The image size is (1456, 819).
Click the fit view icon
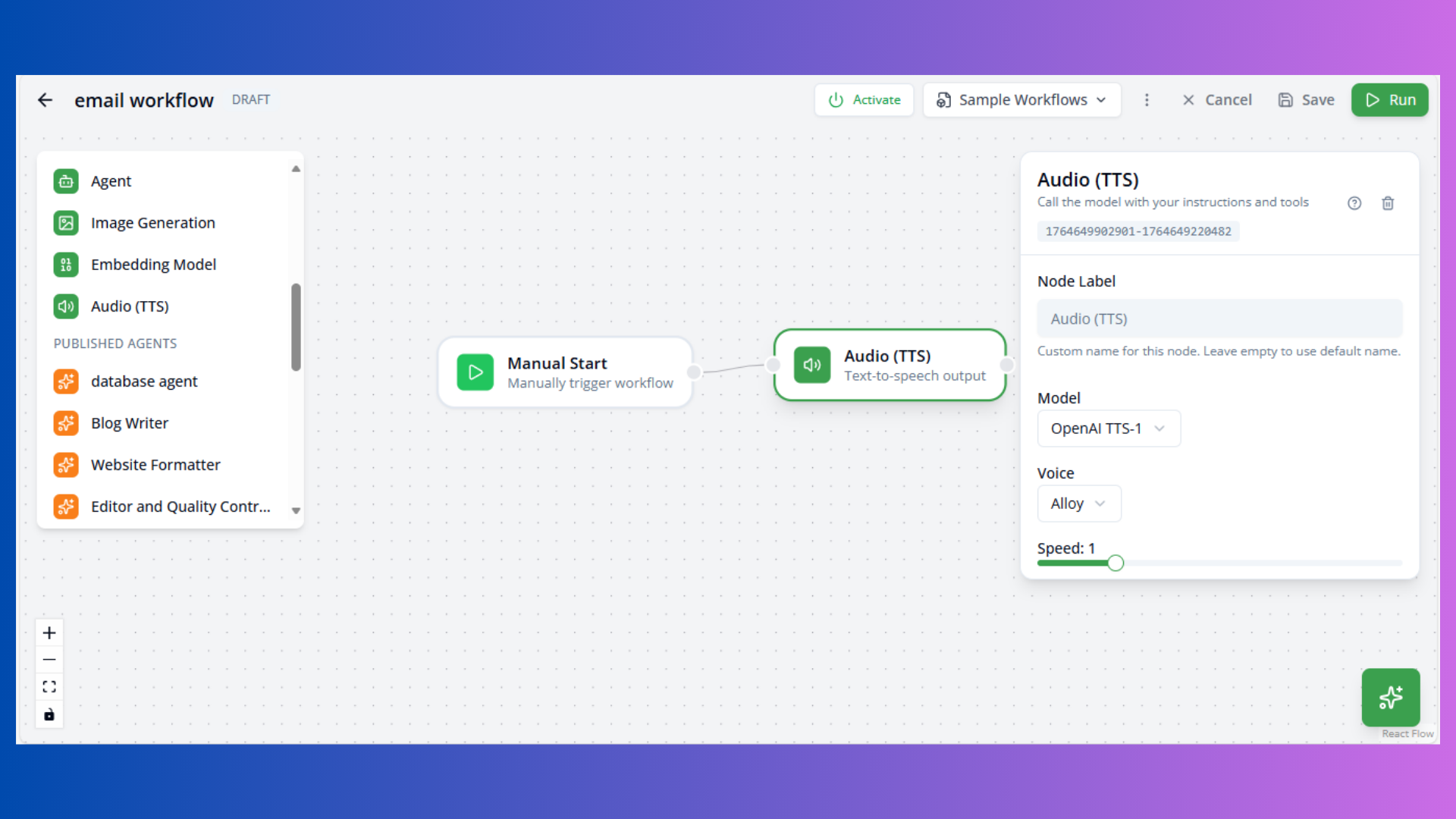pos(49,686)
